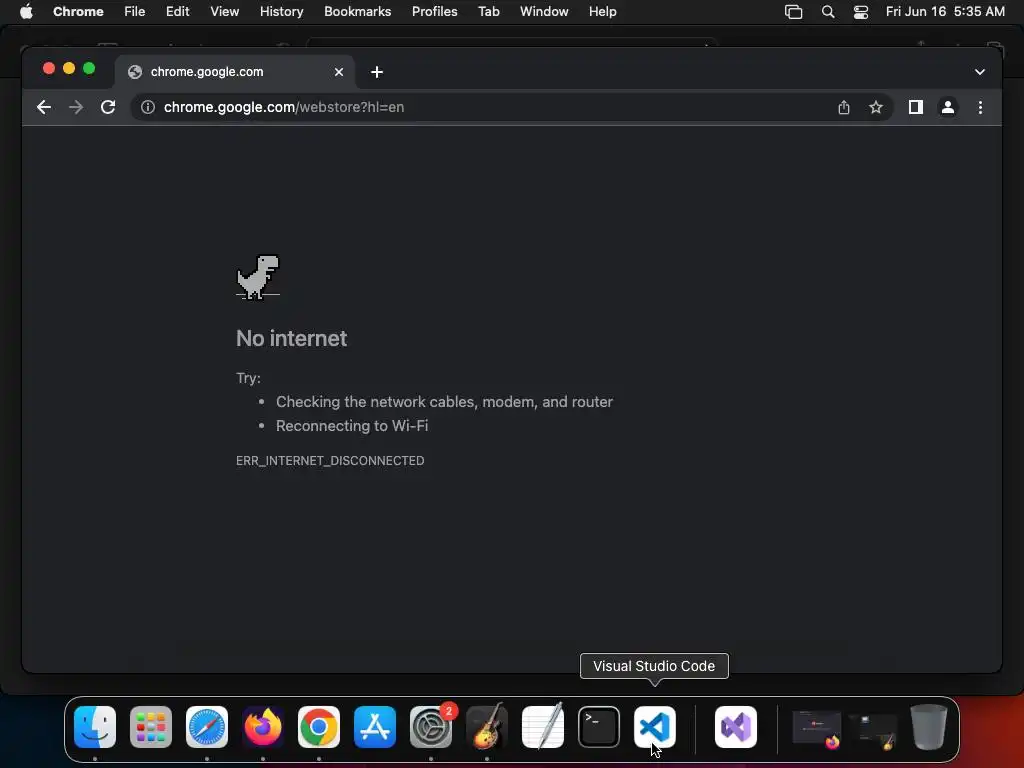This screenshot has width=1024, height=768.
Task: Open Launchpad from the Dock
Action: (151, 727)
